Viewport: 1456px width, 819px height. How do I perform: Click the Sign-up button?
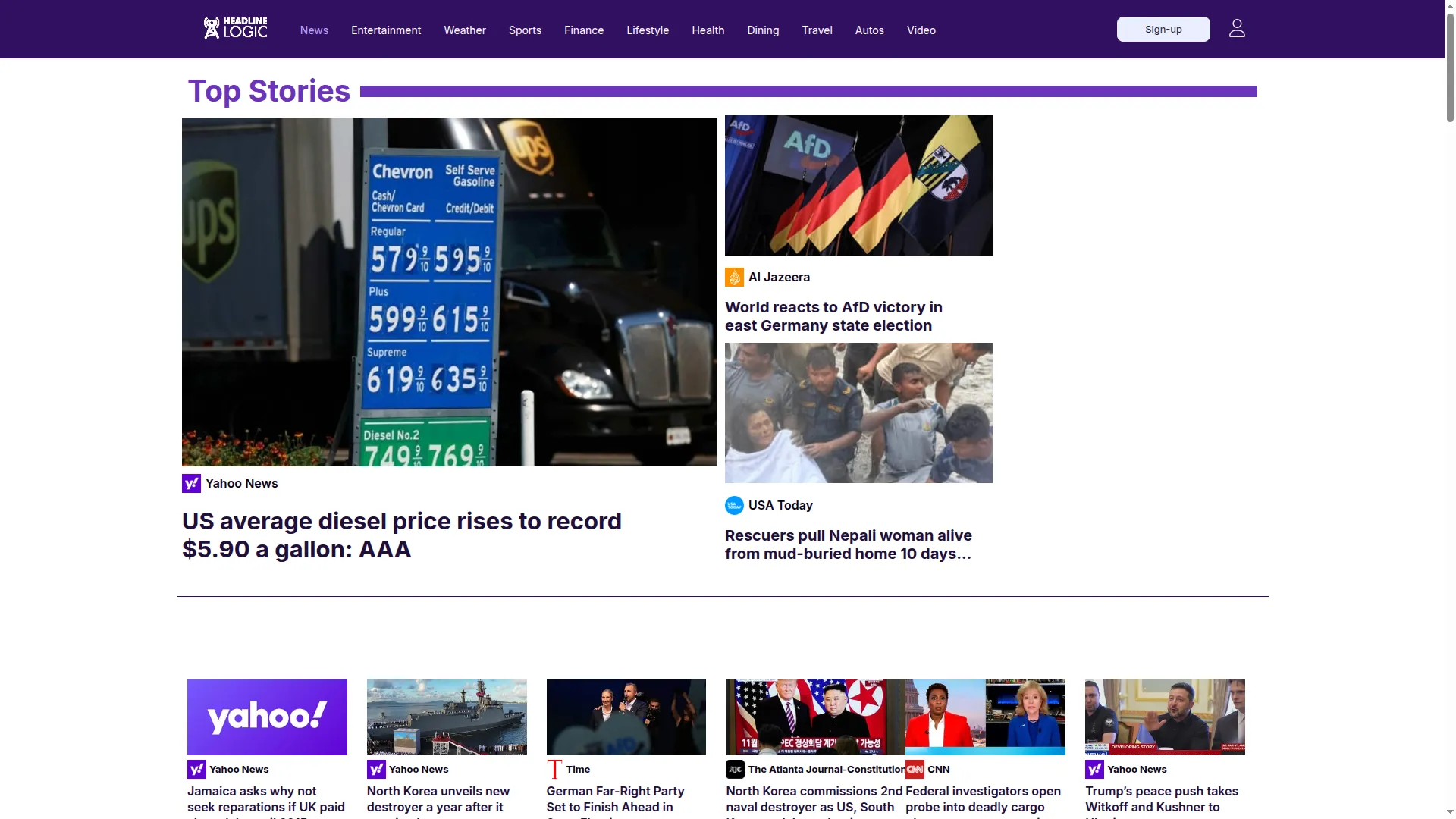click(1163, 30)
